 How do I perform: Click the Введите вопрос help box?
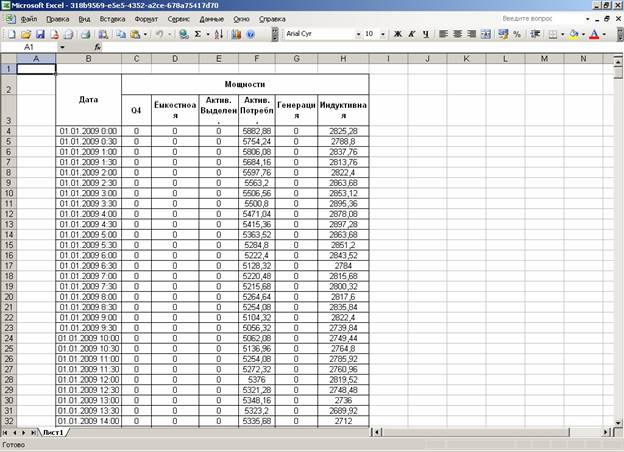click(x=542, y=19)
